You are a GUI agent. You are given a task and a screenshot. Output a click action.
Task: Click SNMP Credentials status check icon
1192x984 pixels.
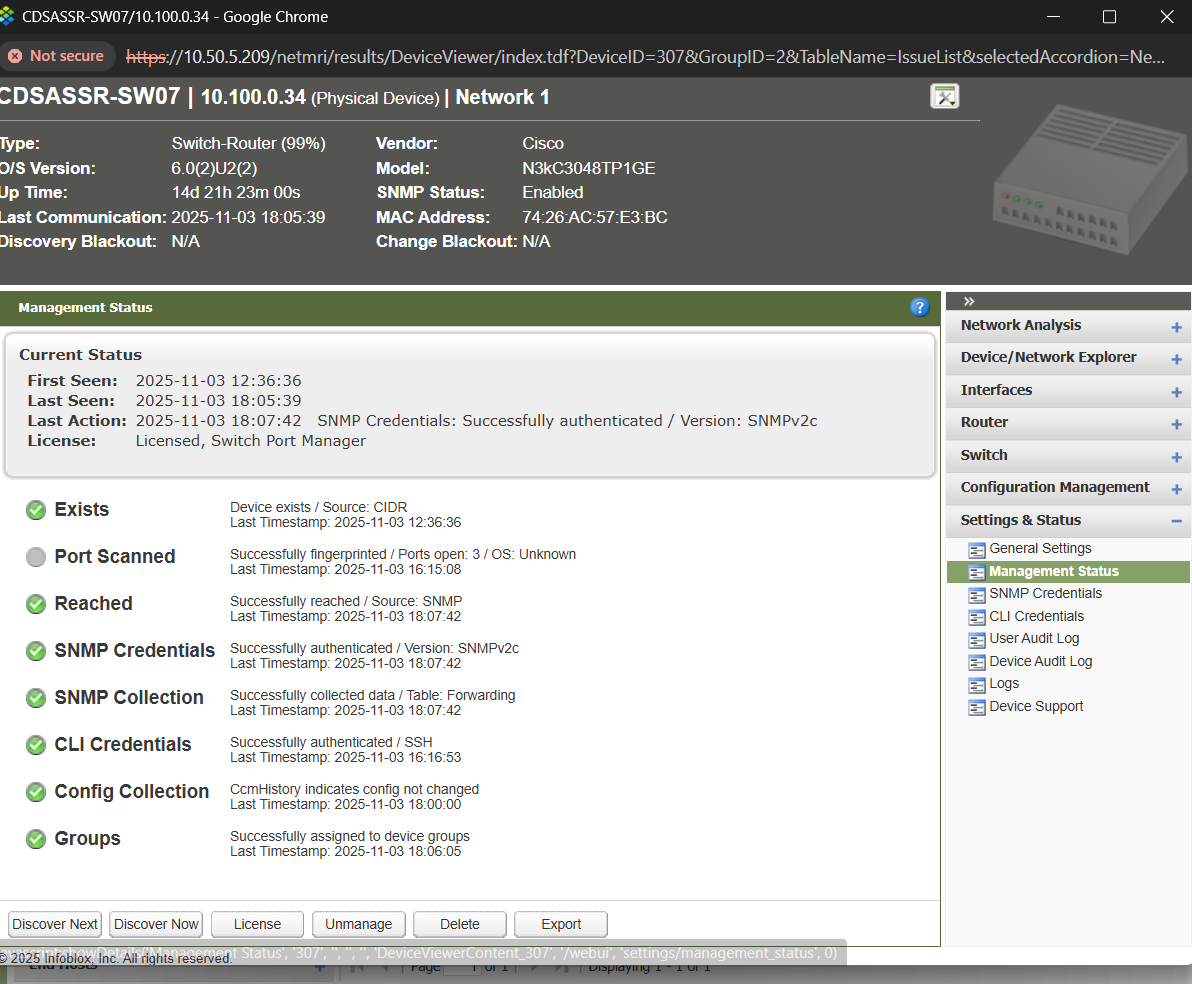point(36,652)
